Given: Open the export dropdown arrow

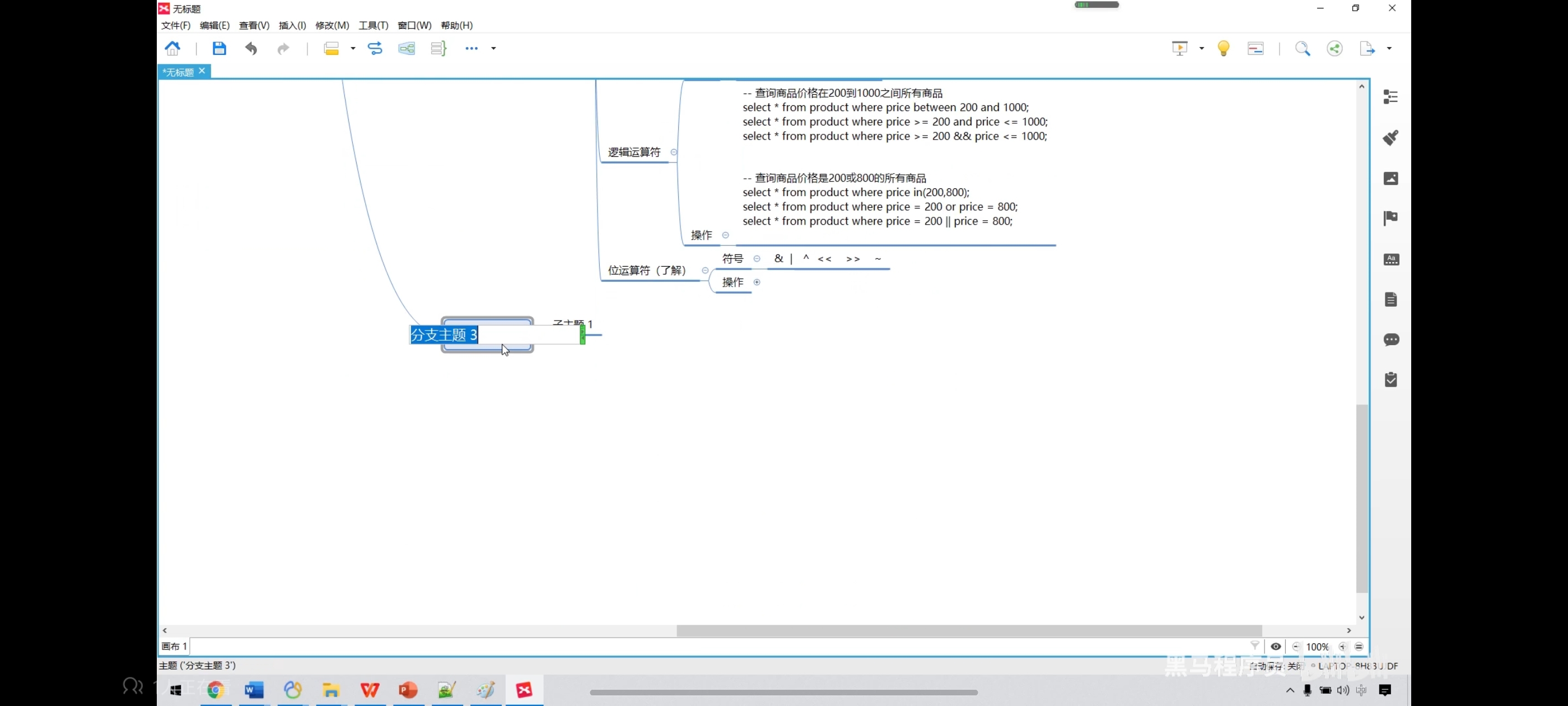Looking at the screenshot, I should pyautogui.click(x=1389, y=48).
